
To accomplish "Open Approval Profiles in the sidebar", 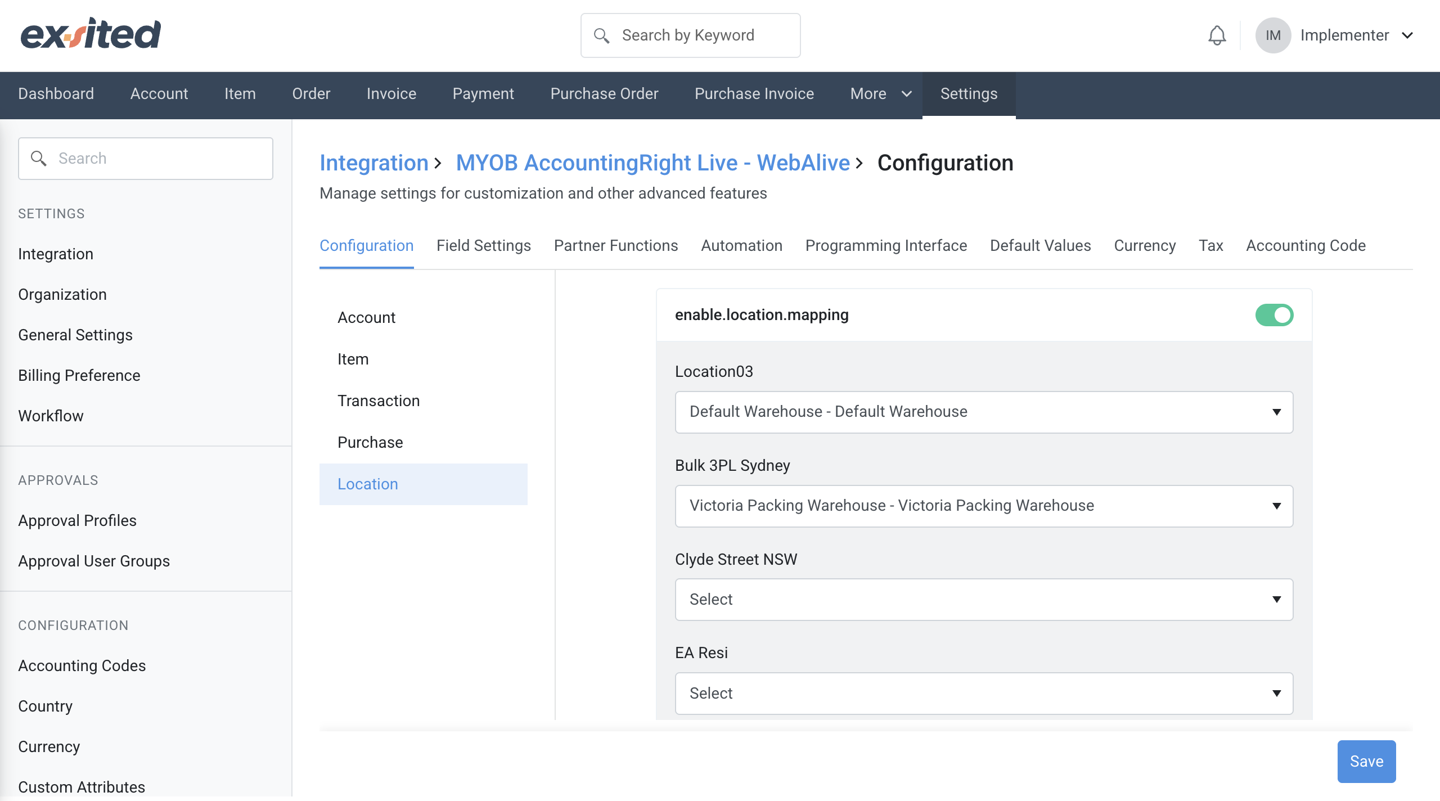I will [x=77, y=521].
